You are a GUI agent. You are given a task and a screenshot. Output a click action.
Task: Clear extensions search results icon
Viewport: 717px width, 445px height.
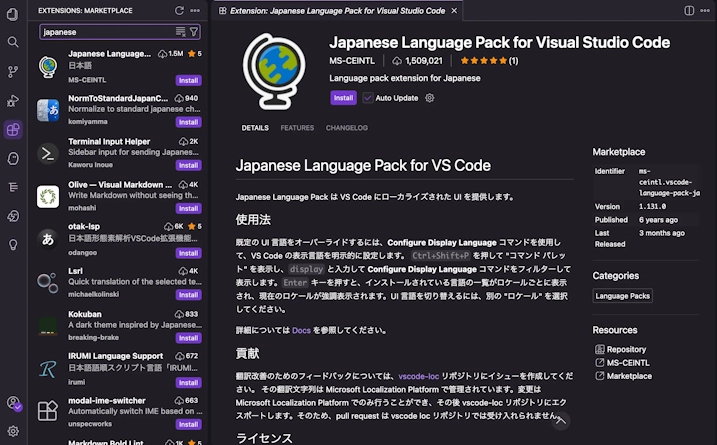coord(181,32)
